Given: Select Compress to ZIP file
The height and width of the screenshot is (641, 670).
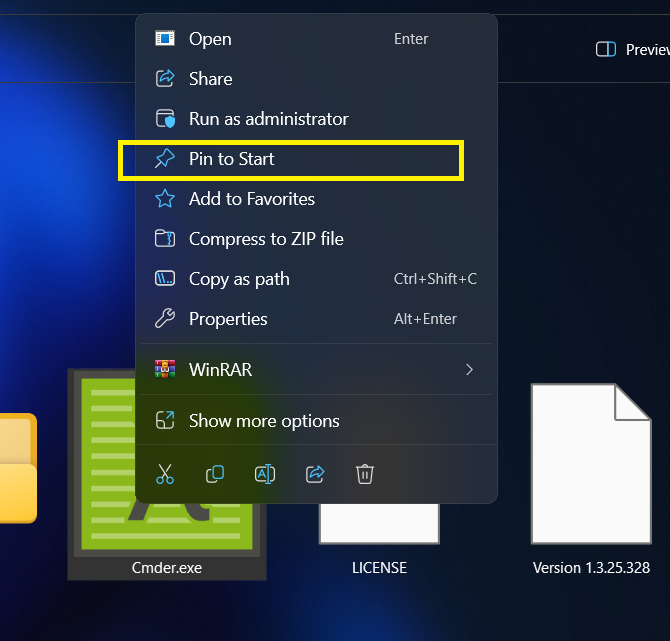Looking at the screenshot, I should point(266,239).
